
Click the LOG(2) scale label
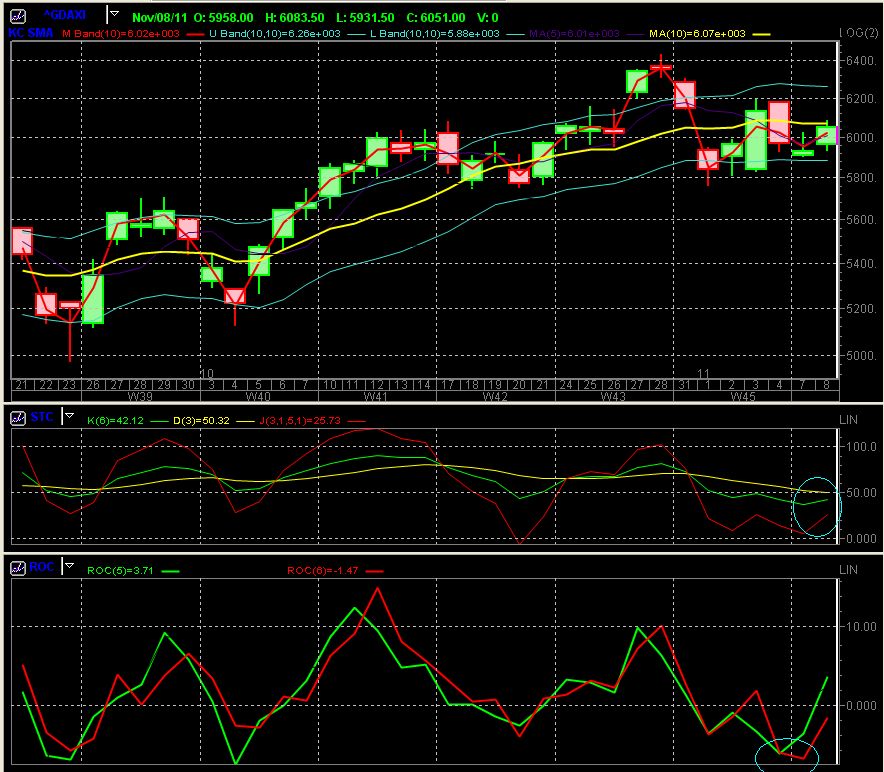point(859,33)
